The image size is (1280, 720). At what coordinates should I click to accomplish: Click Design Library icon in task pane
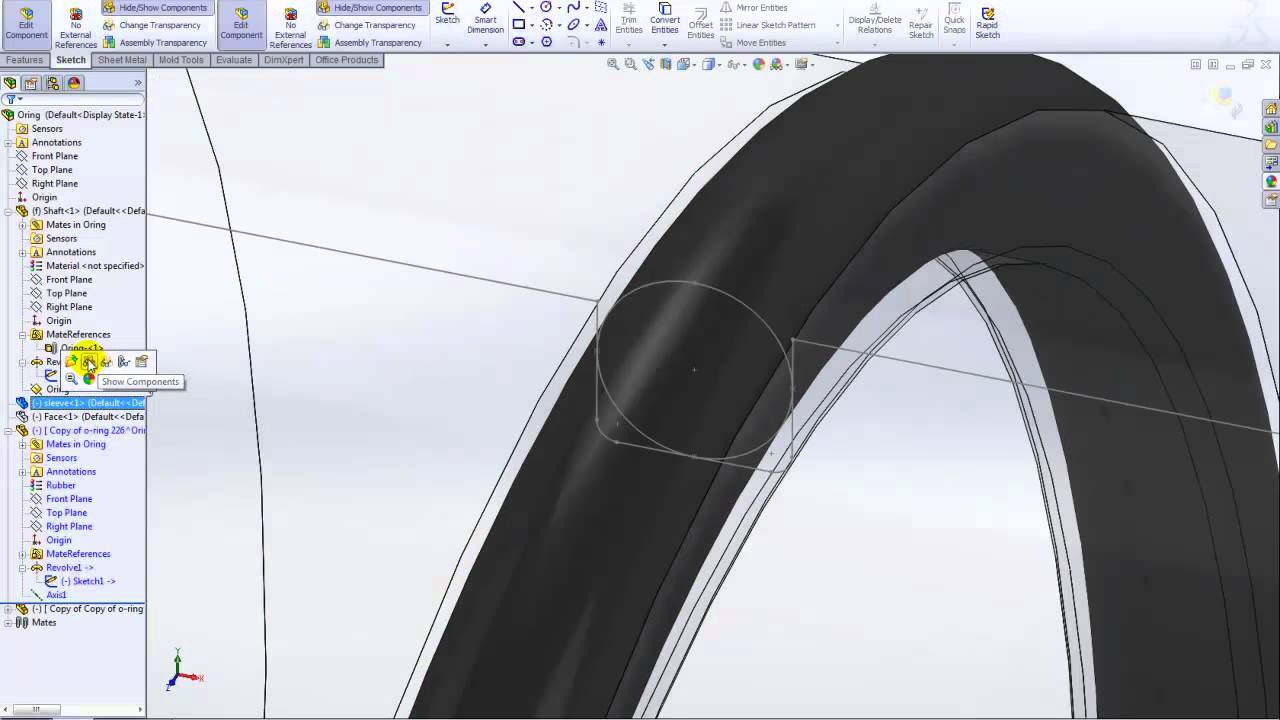(x=1271, y=127)
